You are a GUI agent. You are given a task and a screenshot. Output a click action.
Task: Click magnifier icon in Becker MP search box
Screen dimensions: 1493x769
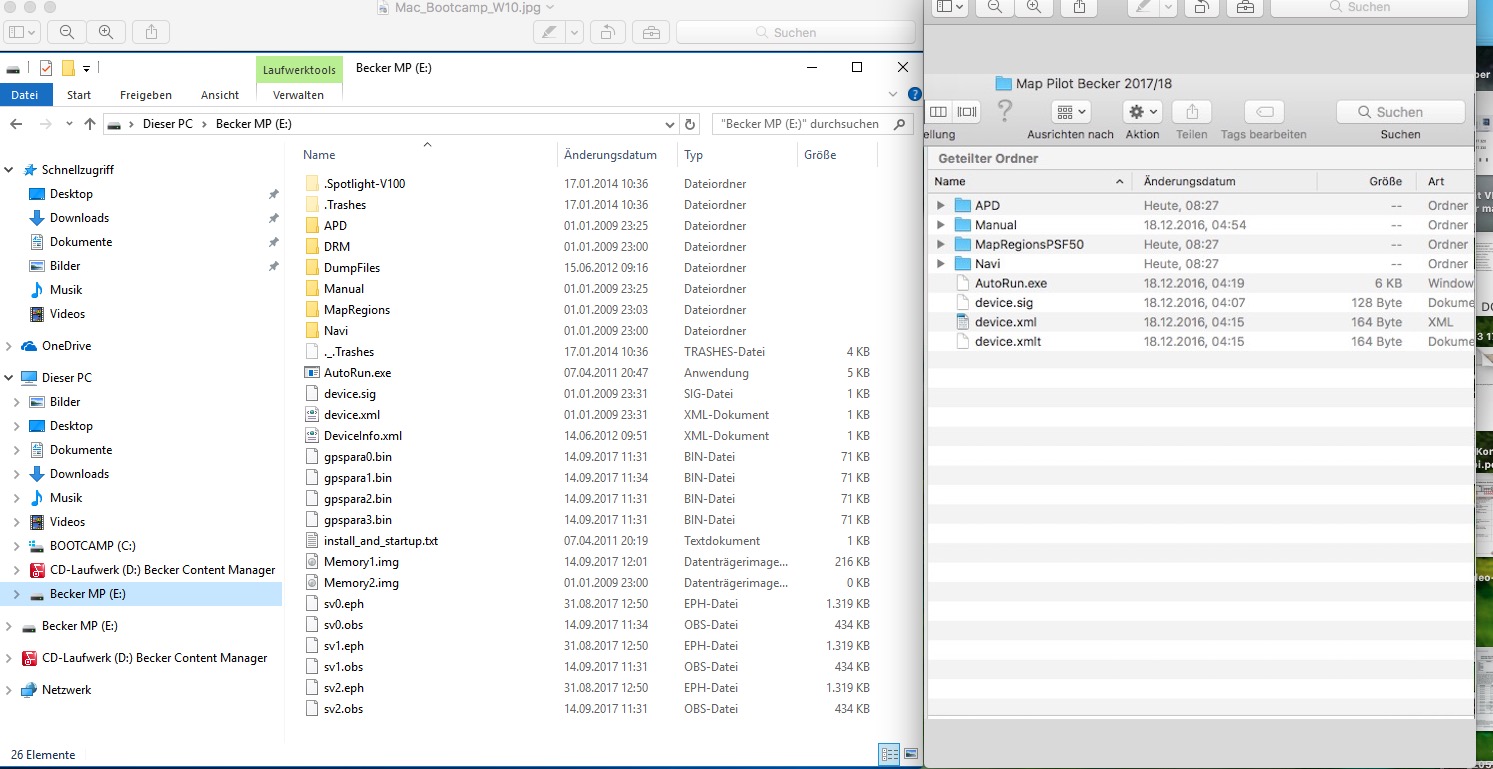[x=899, y=124]
